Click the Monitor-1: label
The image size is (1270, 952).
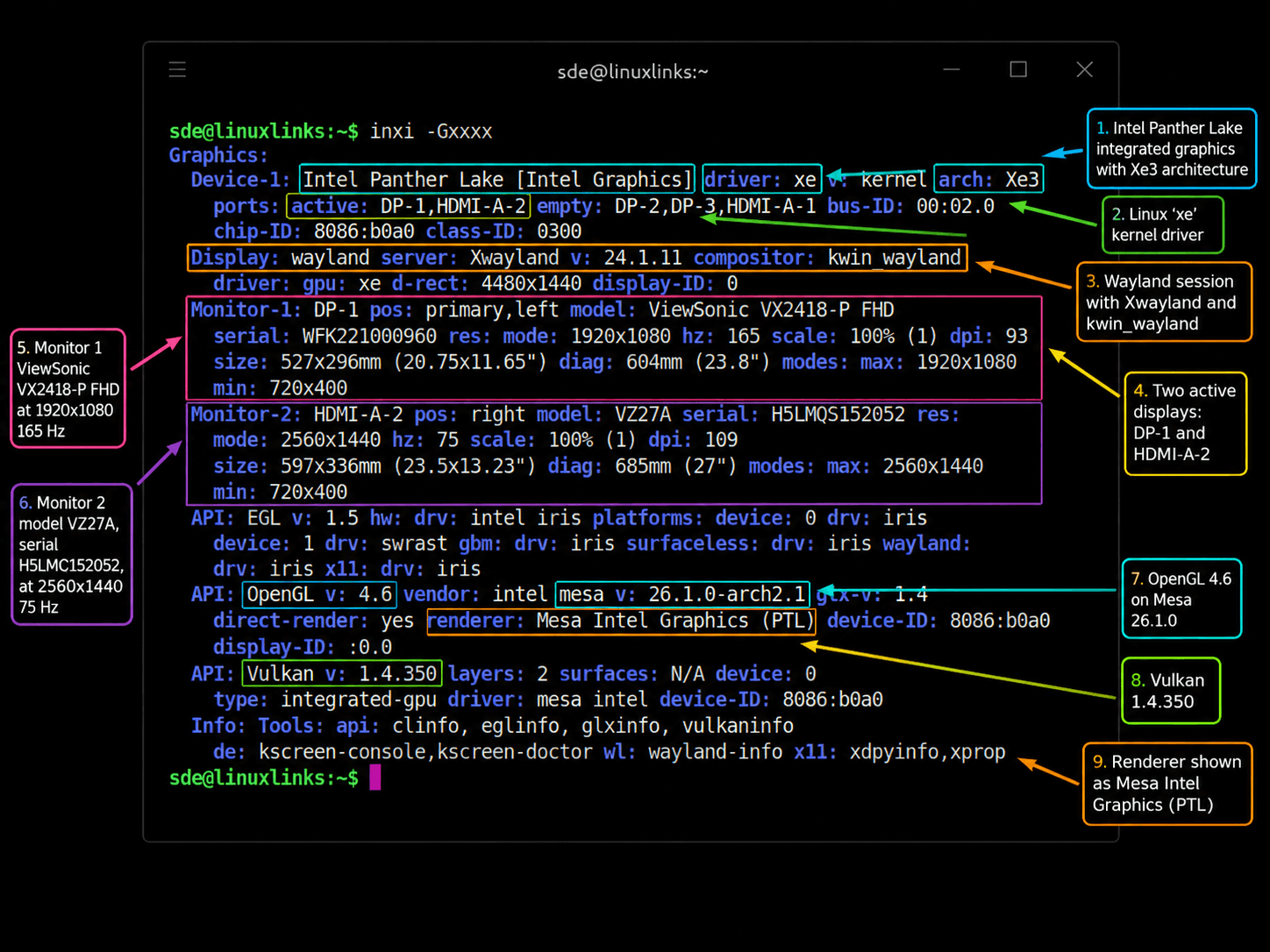(x=246, y=310)
